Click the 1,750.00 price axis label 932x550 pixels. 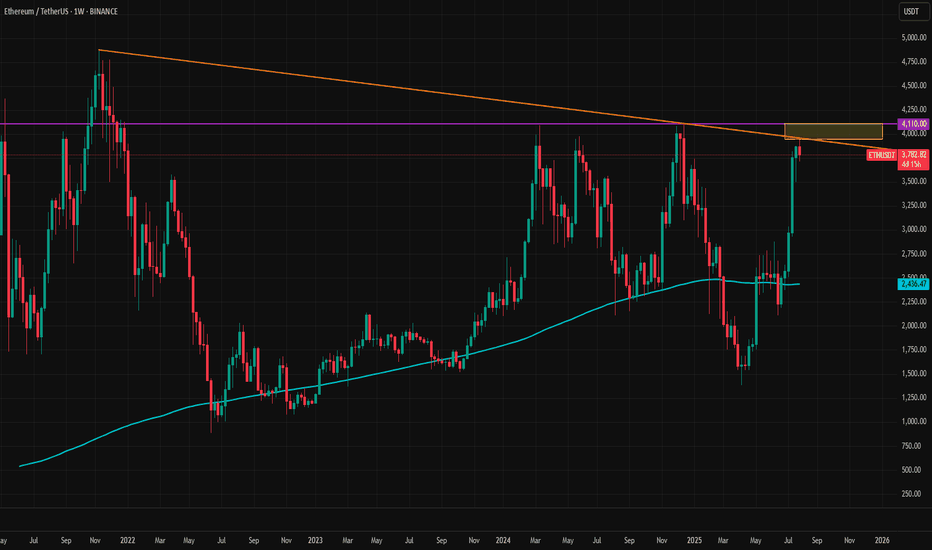pos(914,349)
